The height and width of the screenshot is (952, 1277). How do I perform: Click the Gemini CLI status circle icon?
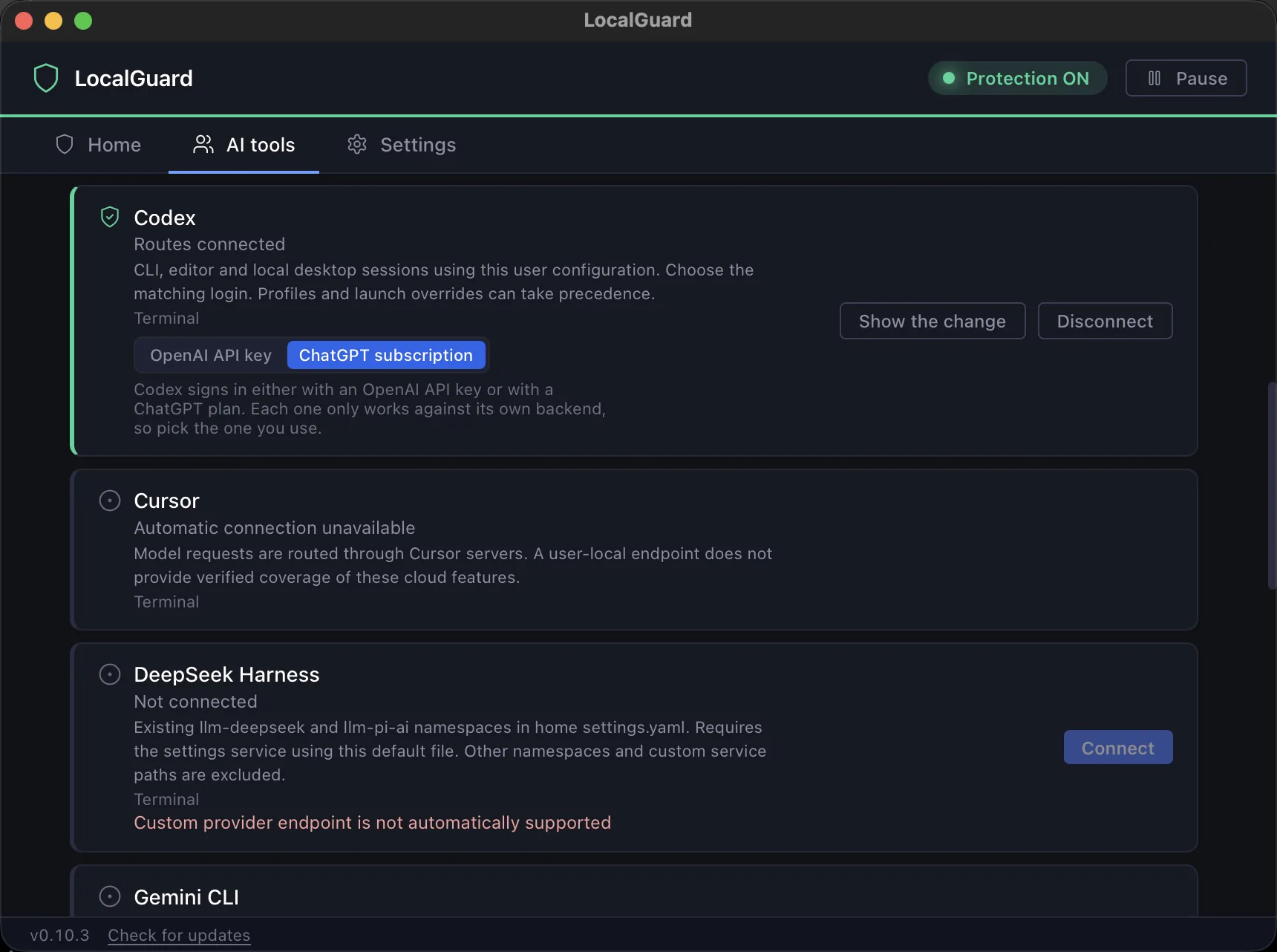click(x=110, y=896)
